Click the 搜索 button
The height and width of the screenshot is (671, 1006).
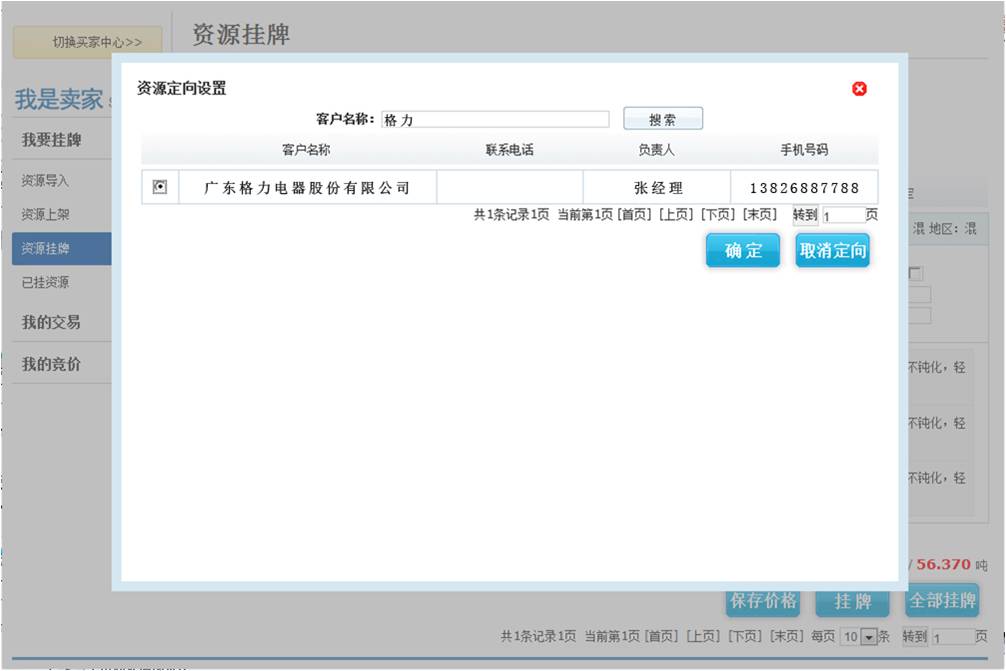tap(663, 119)
